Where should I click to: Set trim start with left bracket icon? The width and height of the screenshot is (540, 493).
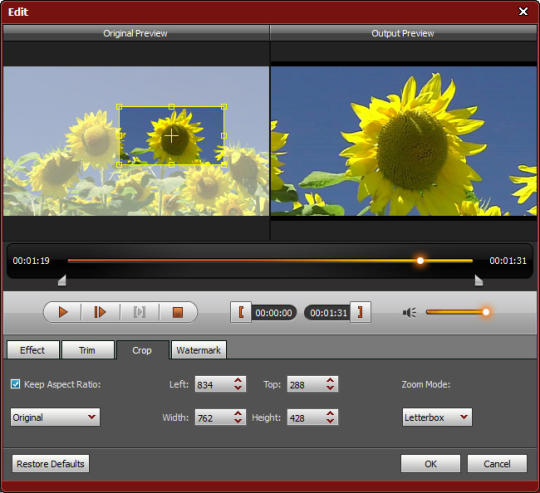(241, 312)
